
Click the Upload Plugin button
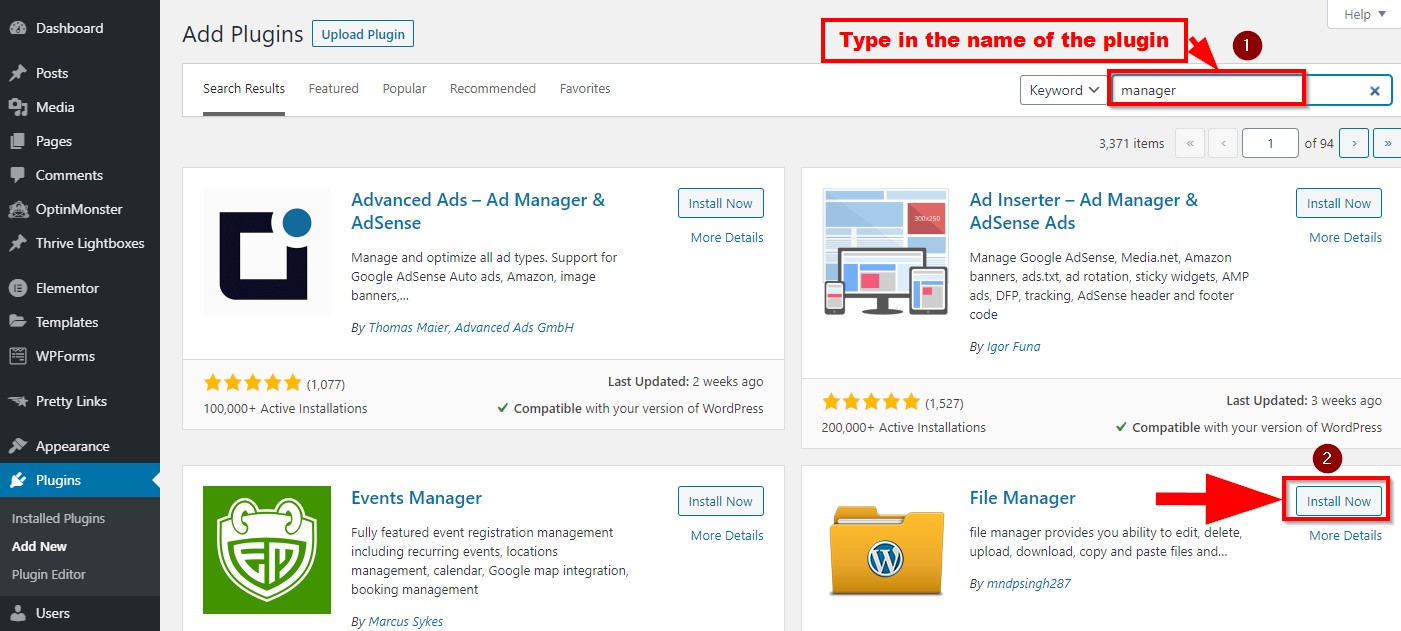[x=363, y=33]
